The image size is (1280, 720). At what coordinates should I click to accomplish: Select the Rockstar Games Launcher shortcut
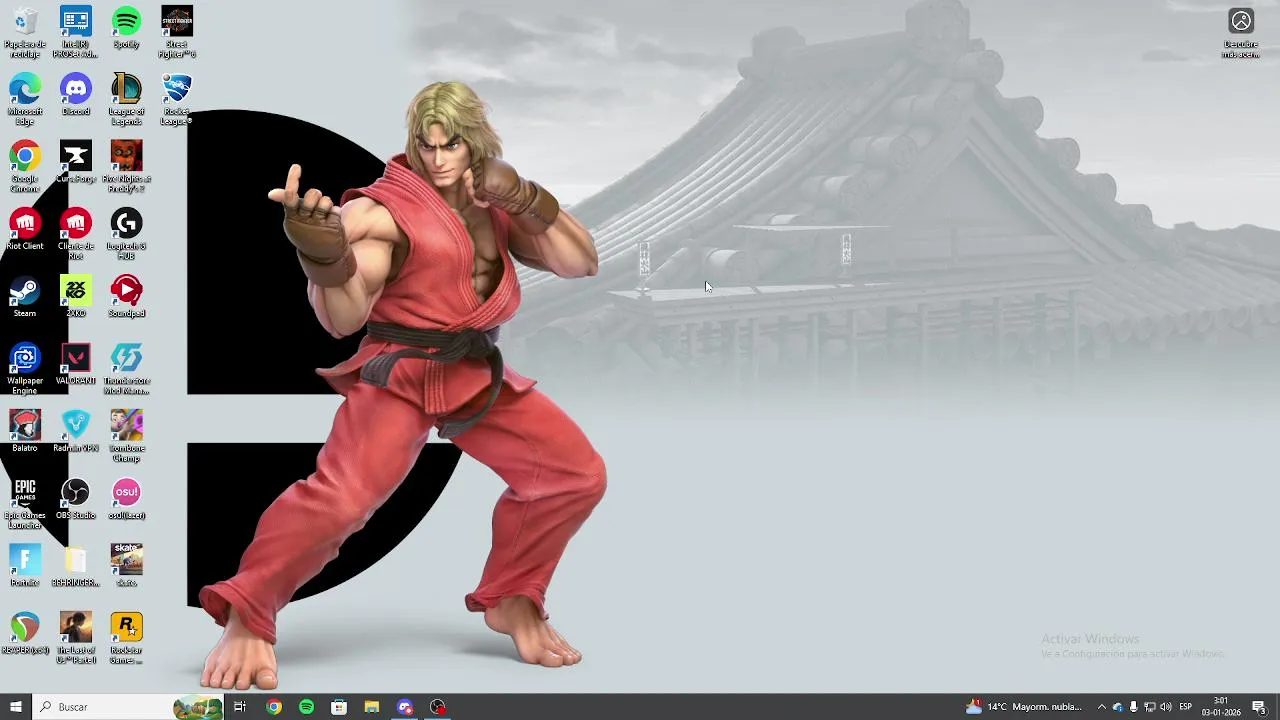[x=126, y=636]
